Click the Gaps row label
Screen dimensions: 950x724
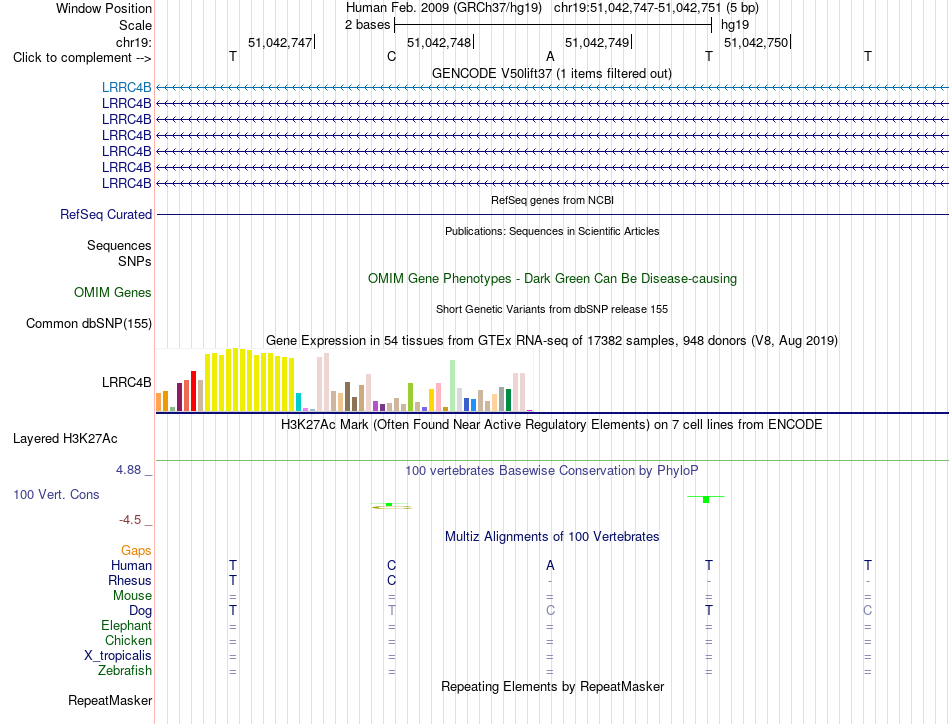136,550
